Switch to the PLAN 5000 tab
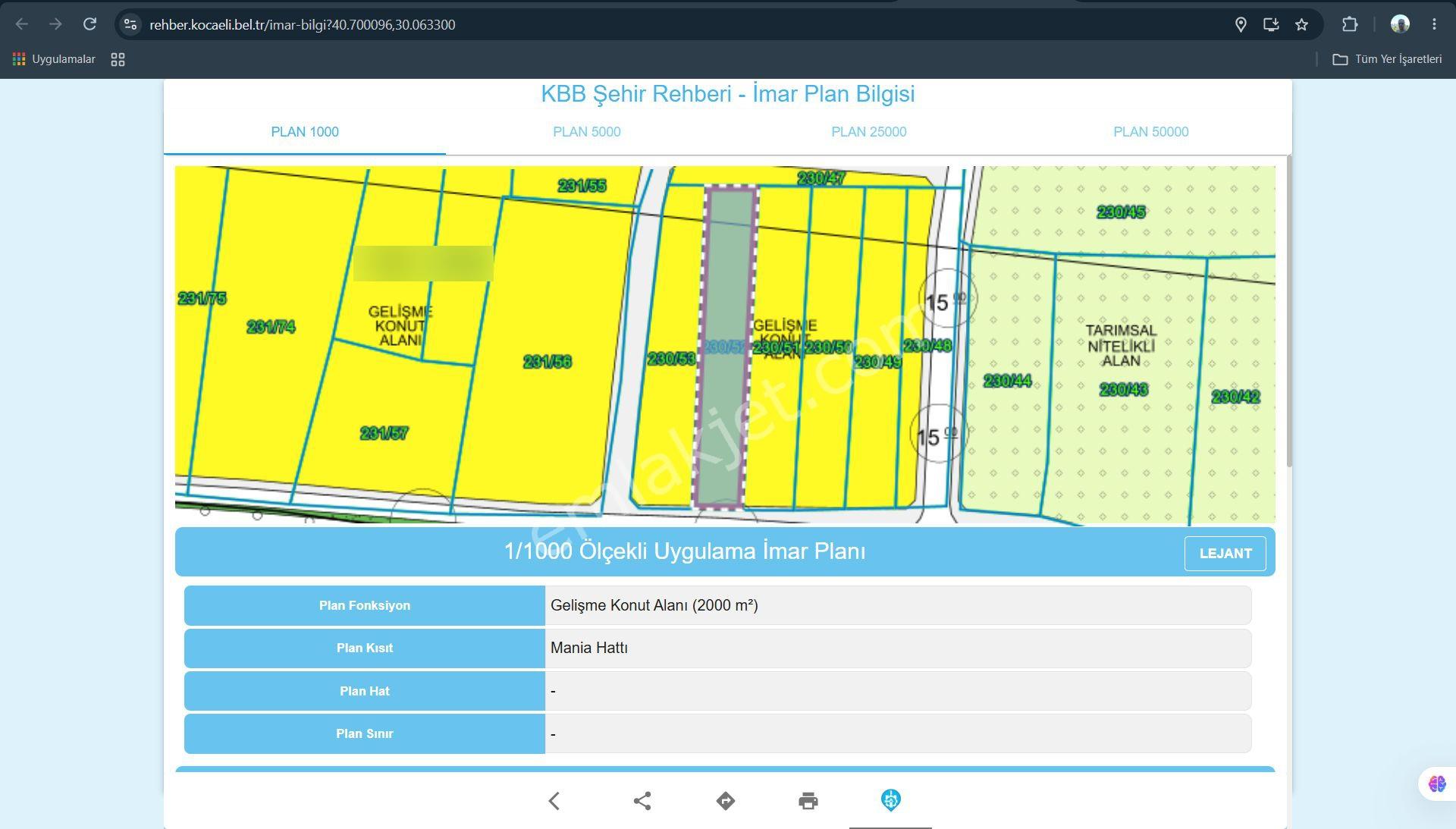Image resolution: width=1456 pixels, height=829 pixels. (x=587, y=132)
